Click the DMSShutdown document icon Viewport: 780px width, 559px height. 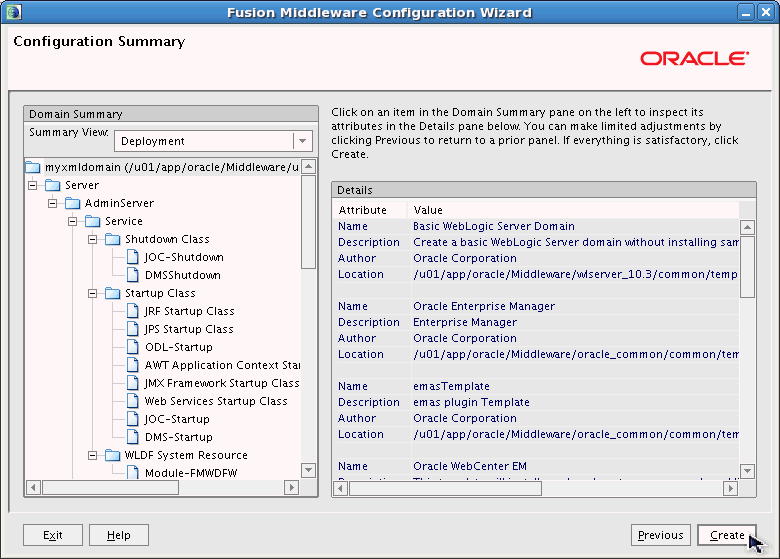pos(133,275)
